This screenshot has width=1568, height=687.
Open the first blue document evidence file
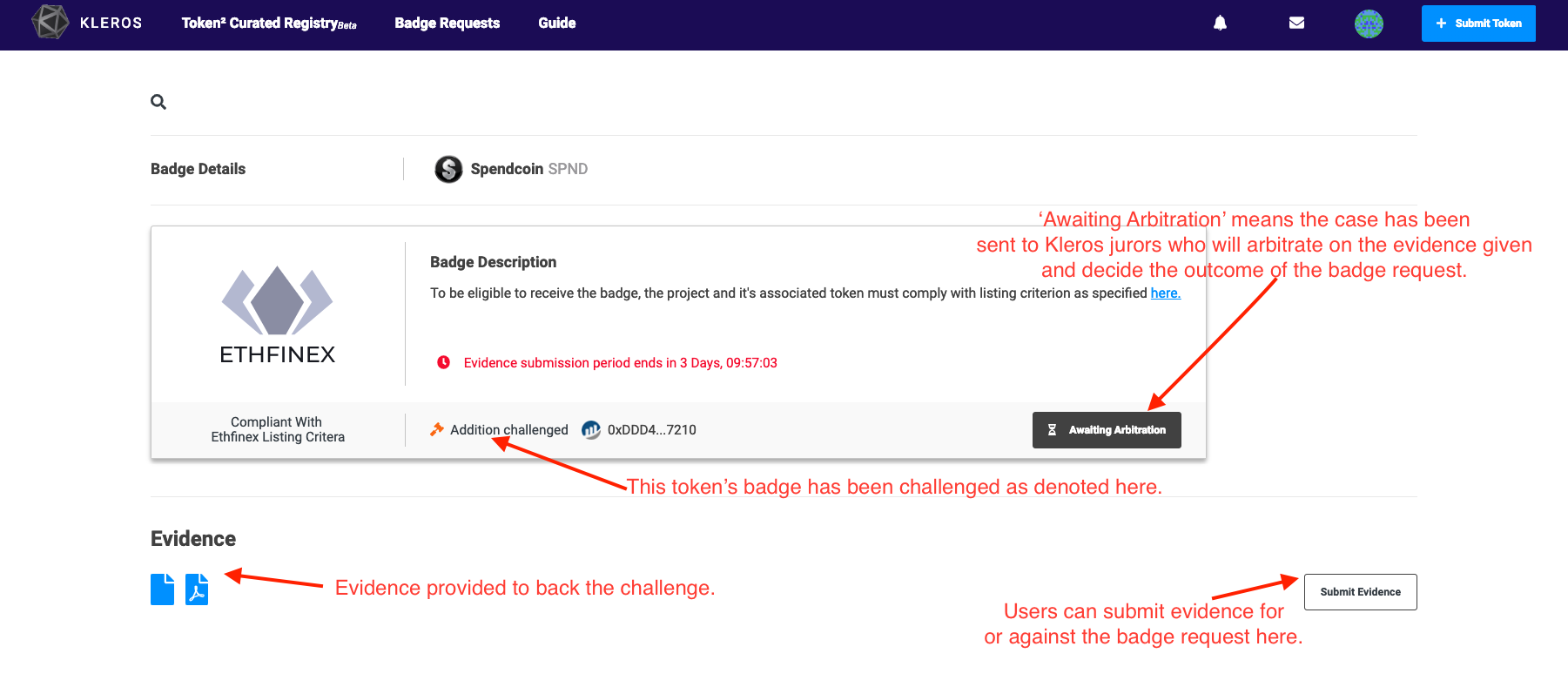tap(162, 589)
